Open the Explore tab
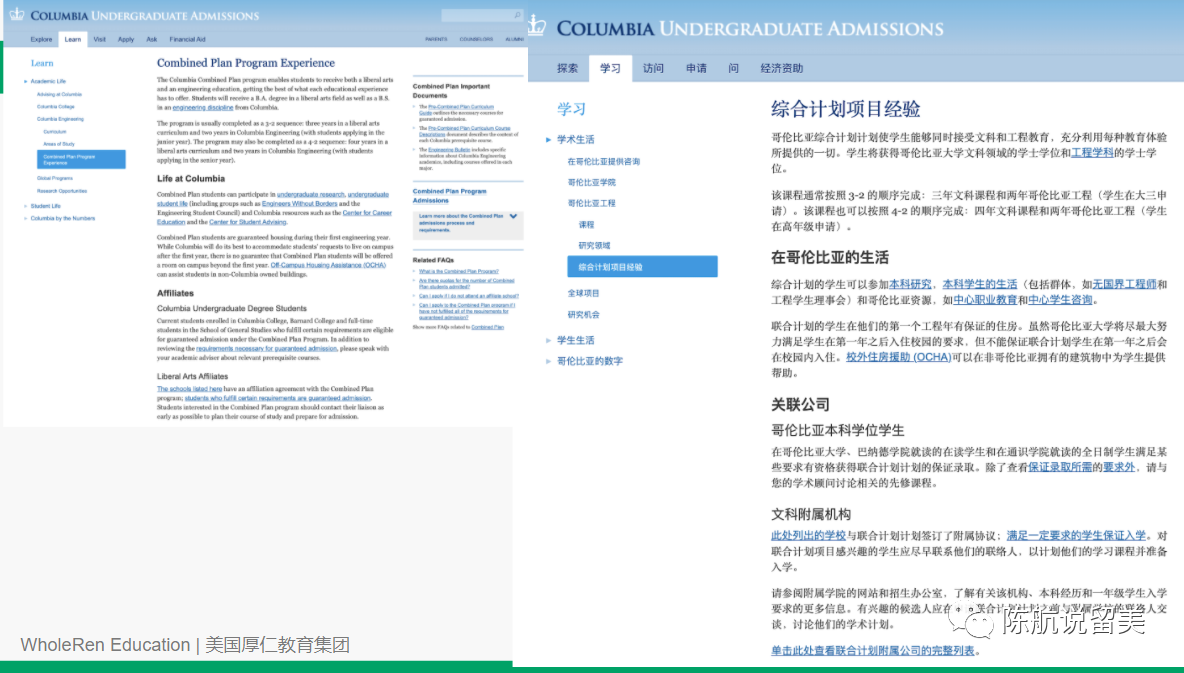The image size is (1184, 673). point(41,39)
